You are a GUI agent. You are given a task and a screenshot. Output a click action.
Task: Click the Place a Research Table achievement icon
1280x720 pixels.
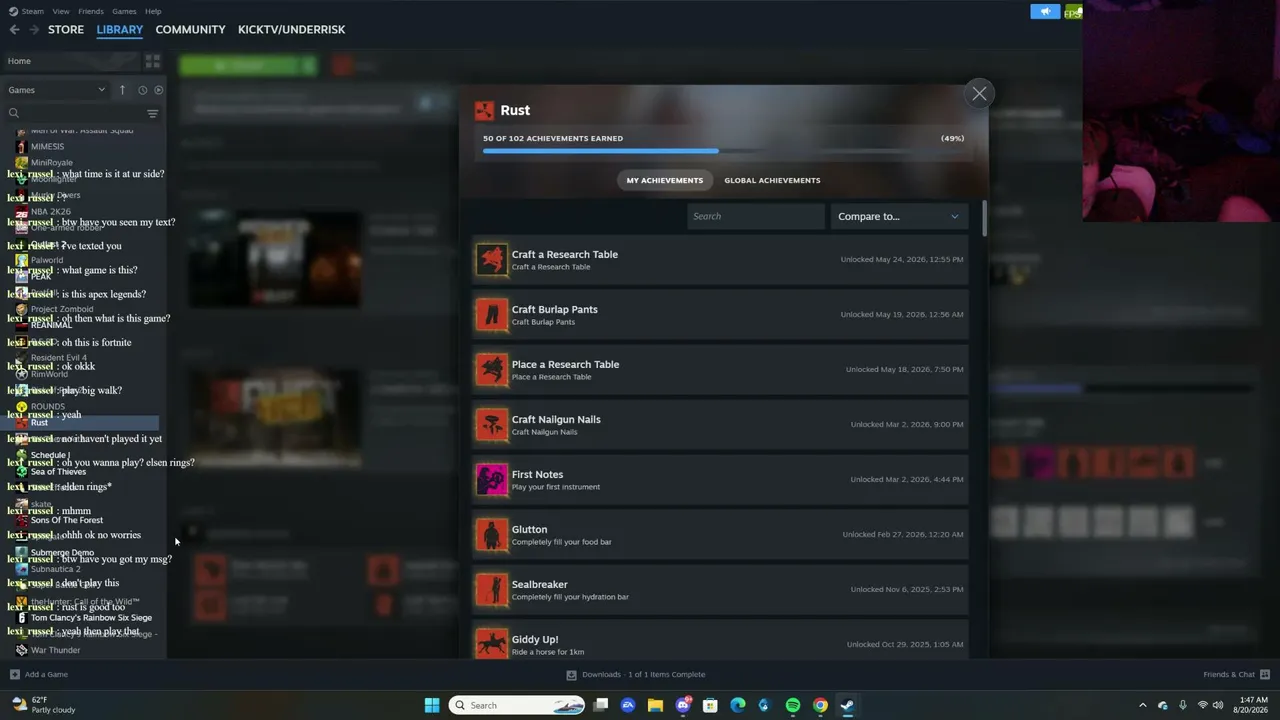pos(491,370)
